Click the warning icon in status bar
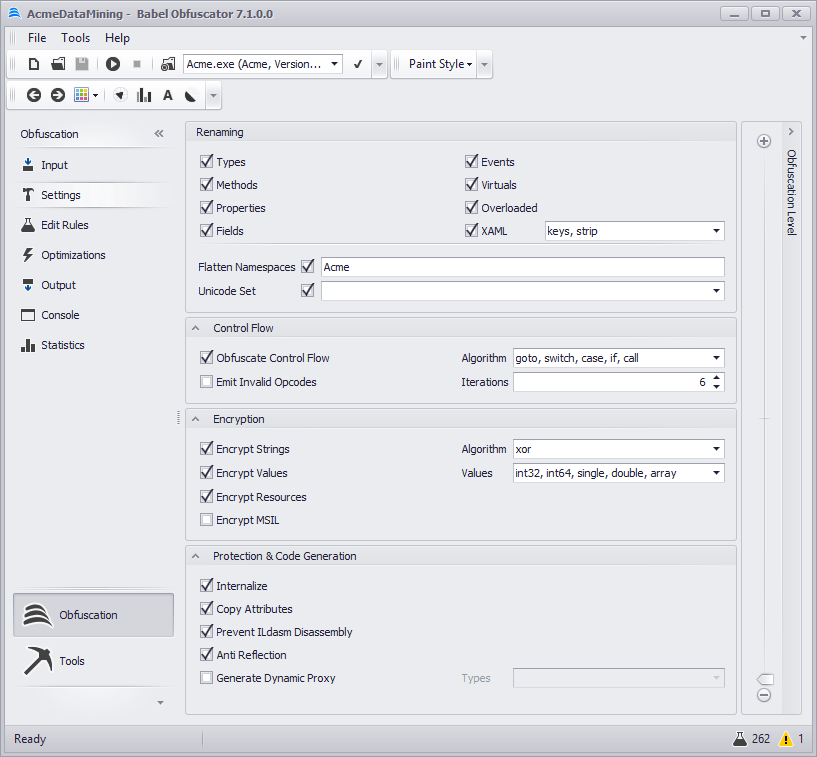The height and width of the screenshot is (757, 817). [787, 739]
